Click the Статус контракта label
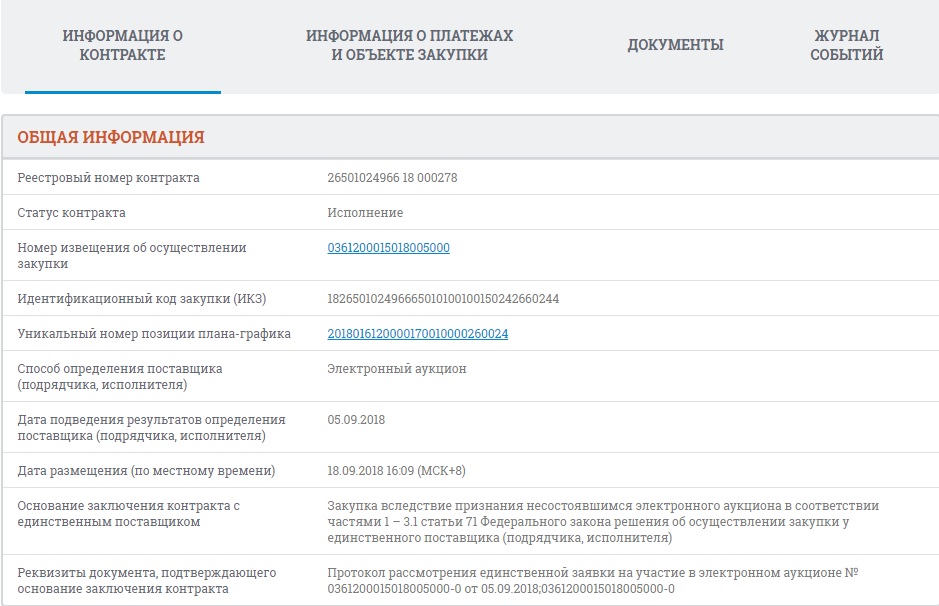 [72, 213]
